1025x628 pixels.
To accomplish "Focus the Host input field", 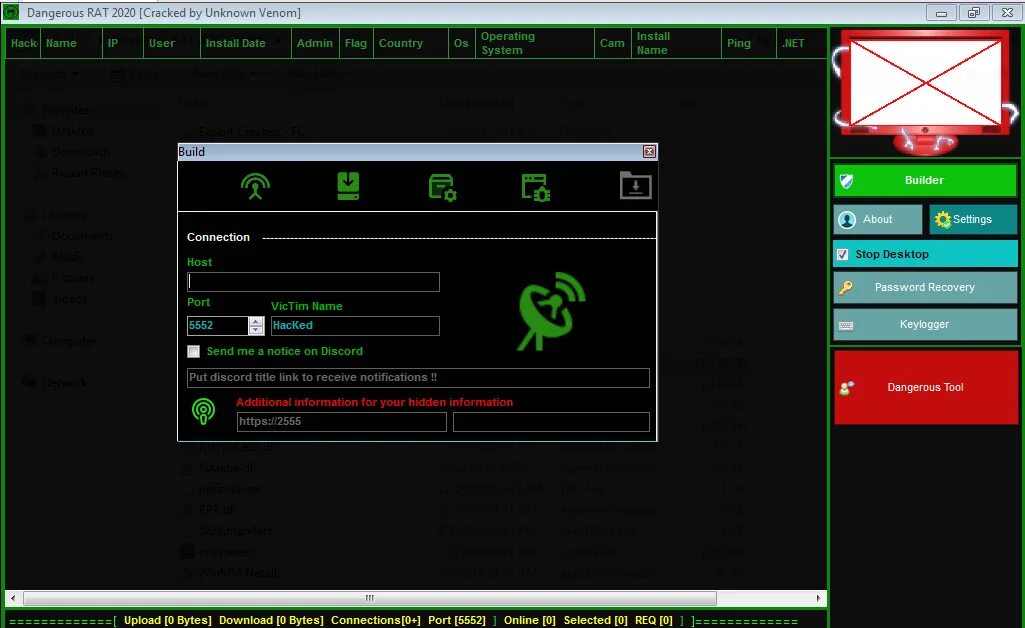I will [x=313, y=282].
